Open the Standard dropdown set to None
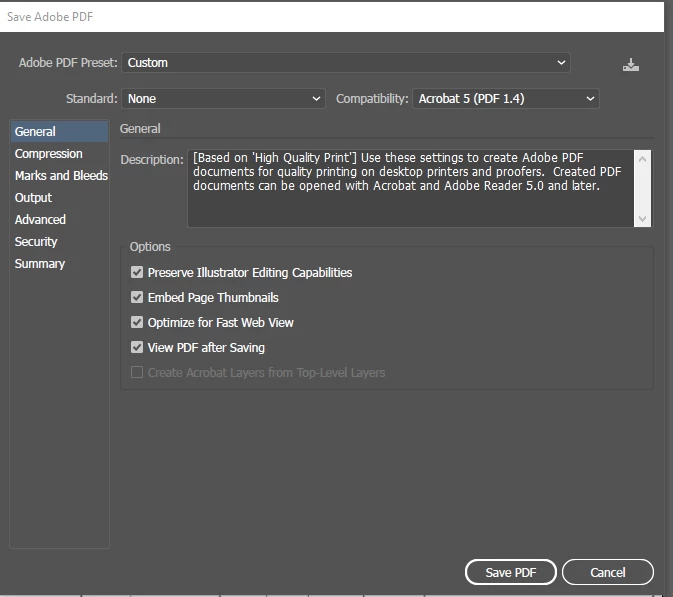673x597 pixels. [x=223, y=99]
